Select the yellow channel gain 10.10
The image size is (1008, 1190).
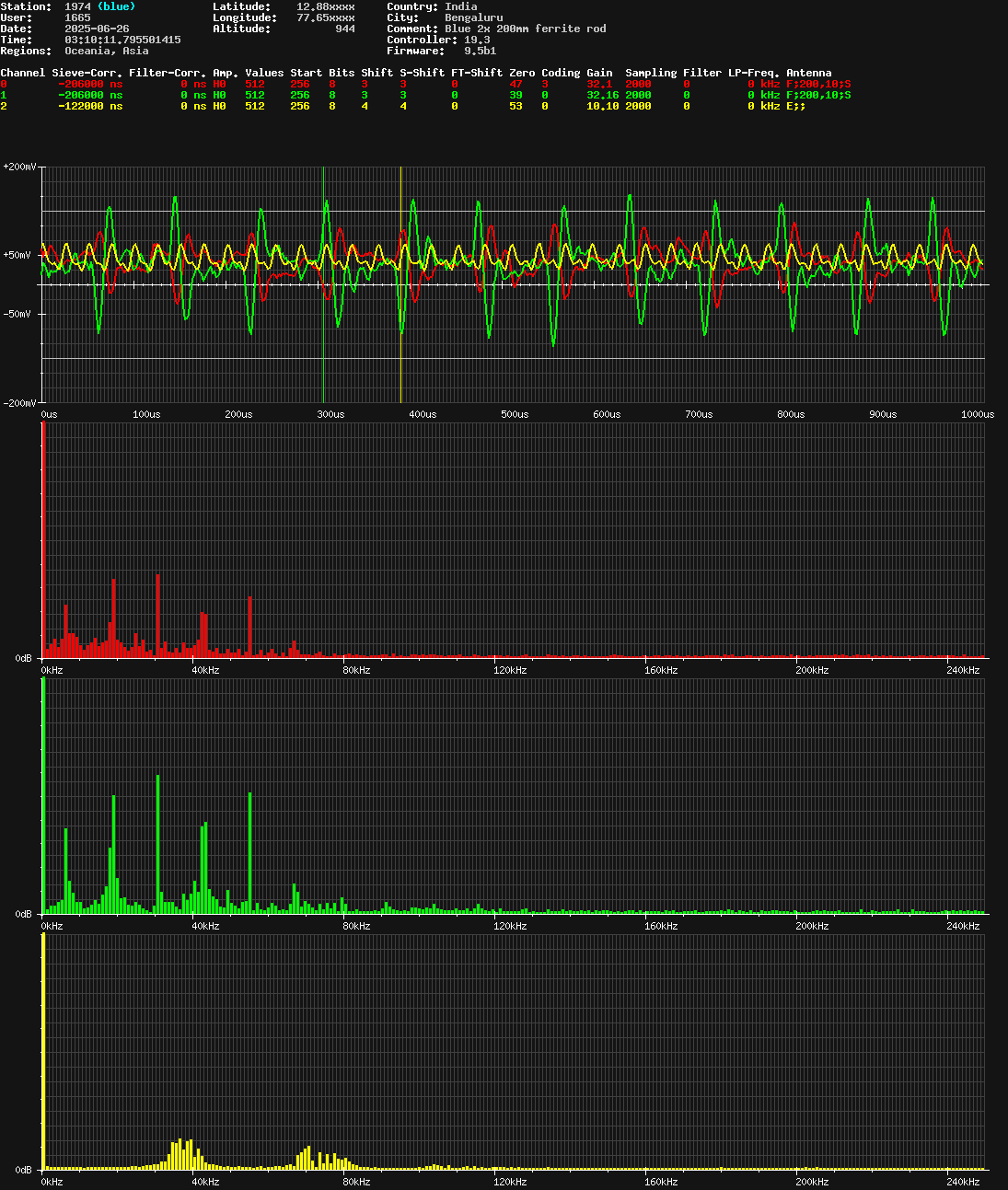coord(603,106)
